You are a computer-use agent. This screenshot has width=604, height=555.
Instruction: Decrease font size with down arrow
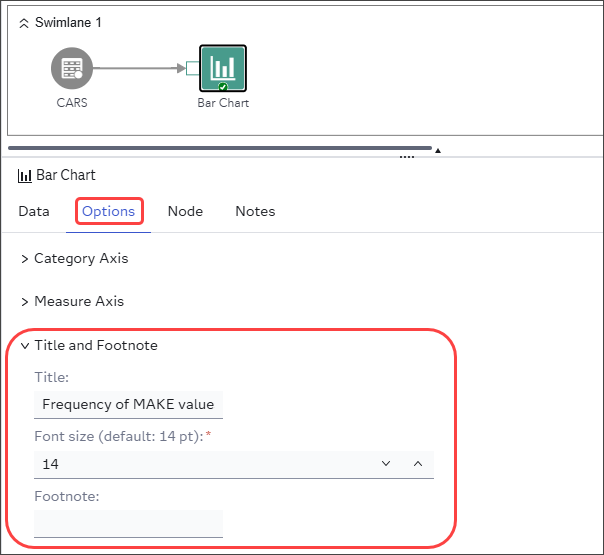(386, 464)
